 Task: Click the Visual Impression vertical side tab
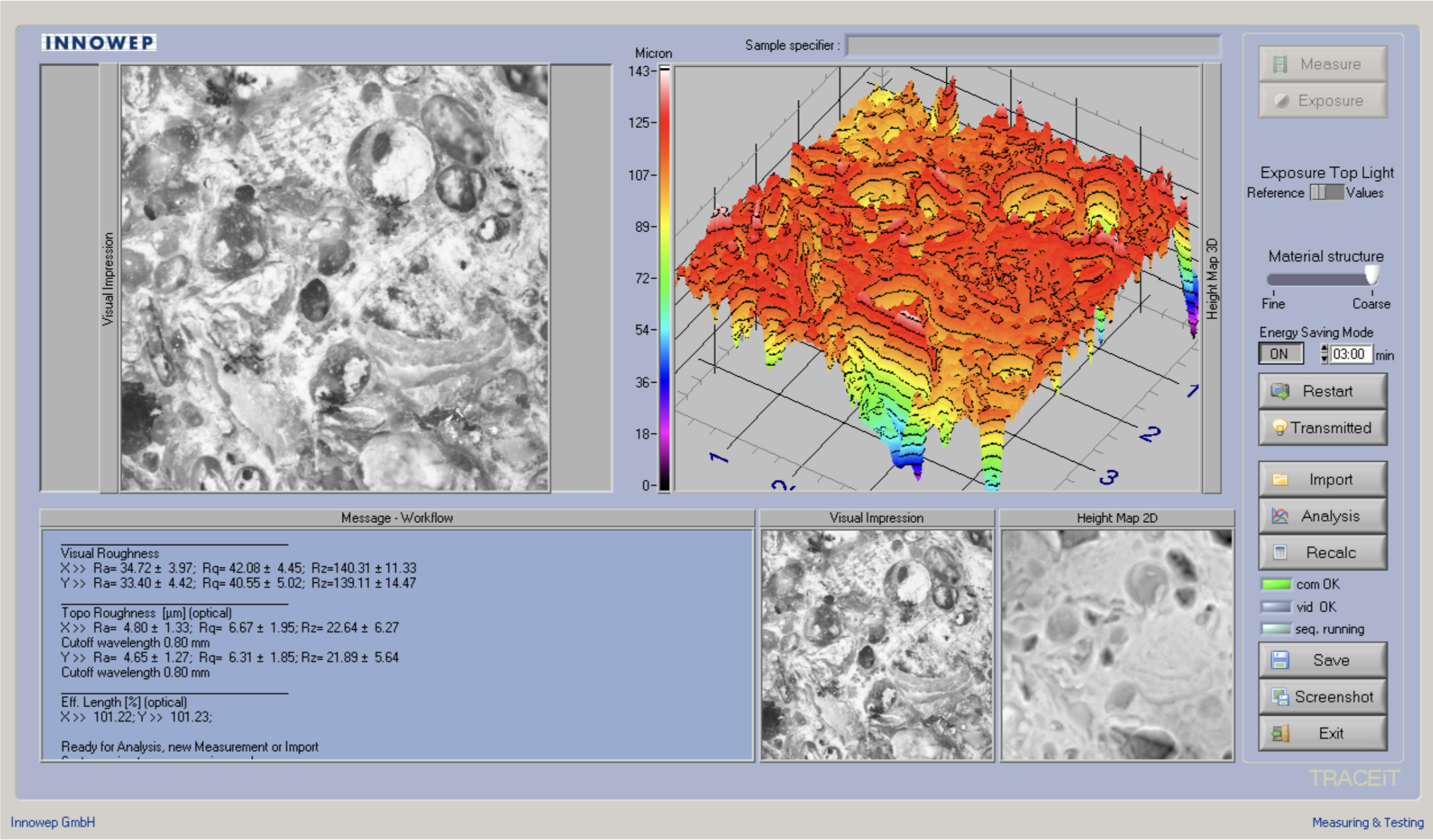click(x=108, y=279)
